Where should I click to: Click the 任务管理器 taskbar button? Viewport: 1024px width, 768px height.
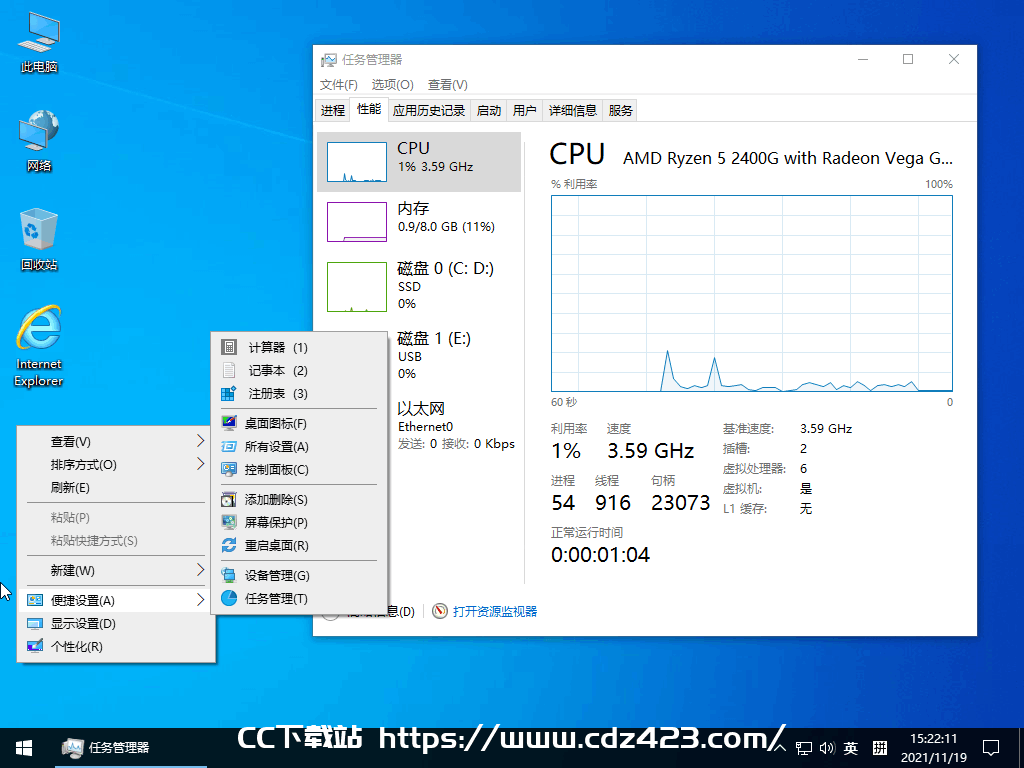[x=131, y=748]
